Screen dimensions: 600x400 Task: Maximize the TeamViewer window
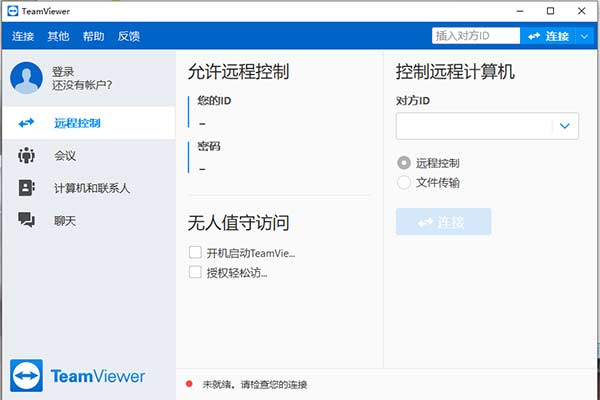550,11
